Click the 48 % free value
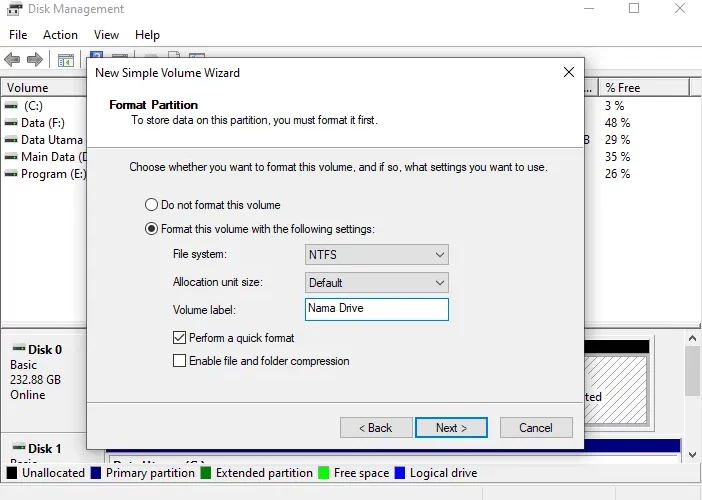This screenshot has width=702, height=500. (617, 123)
